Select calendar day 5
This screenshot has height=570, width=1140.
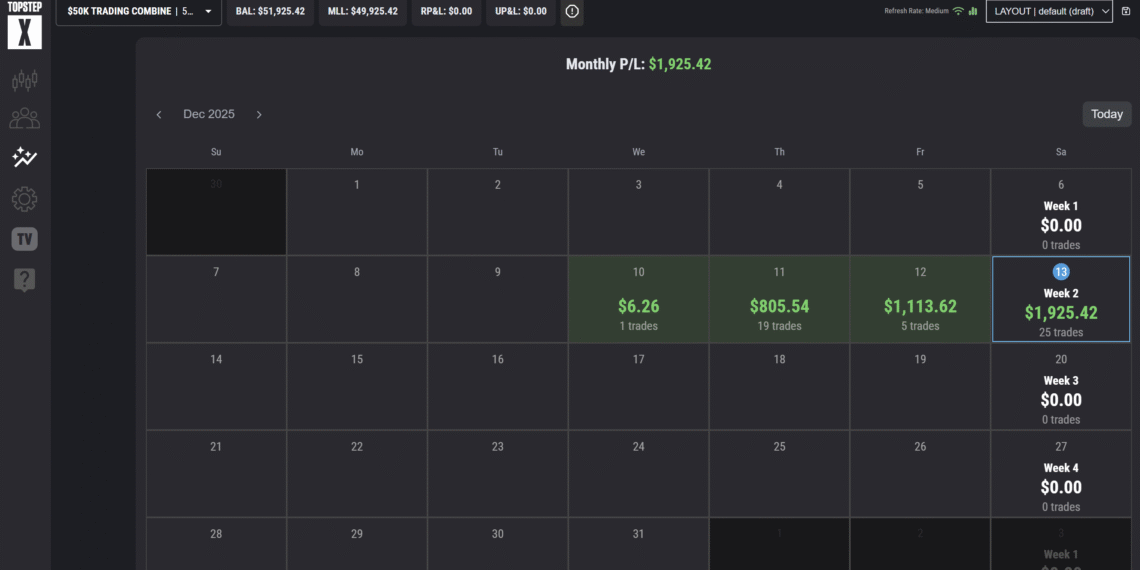click(920, 212)
